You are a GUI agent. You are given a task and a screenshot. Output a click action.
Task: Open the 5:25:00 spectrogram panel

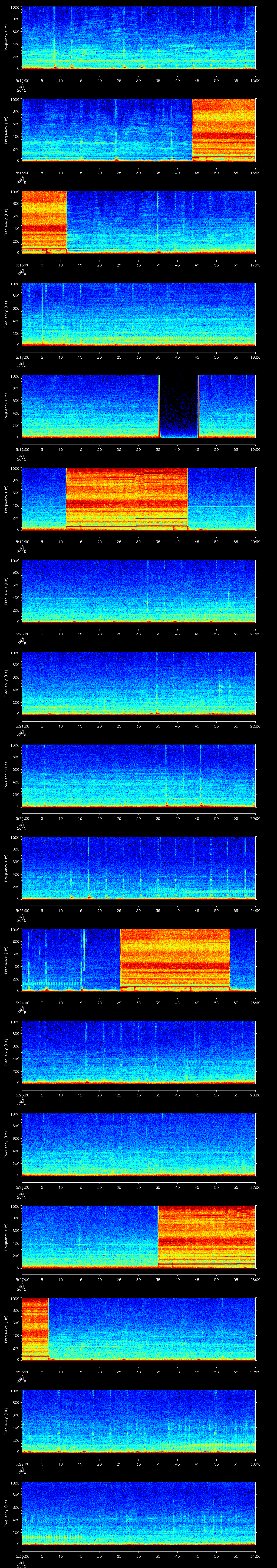click(138, 1052)
